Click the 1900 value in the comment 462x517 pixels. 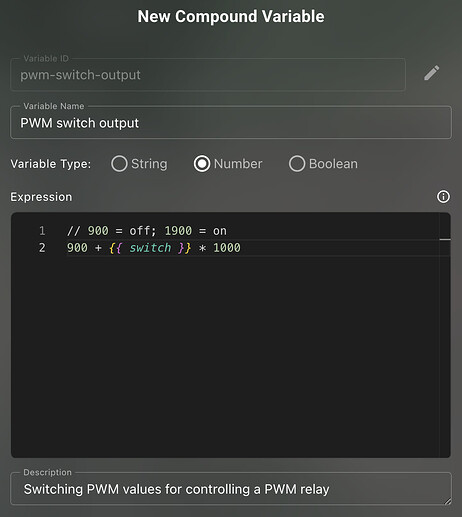pyautogui.click(x=178, y=231)
